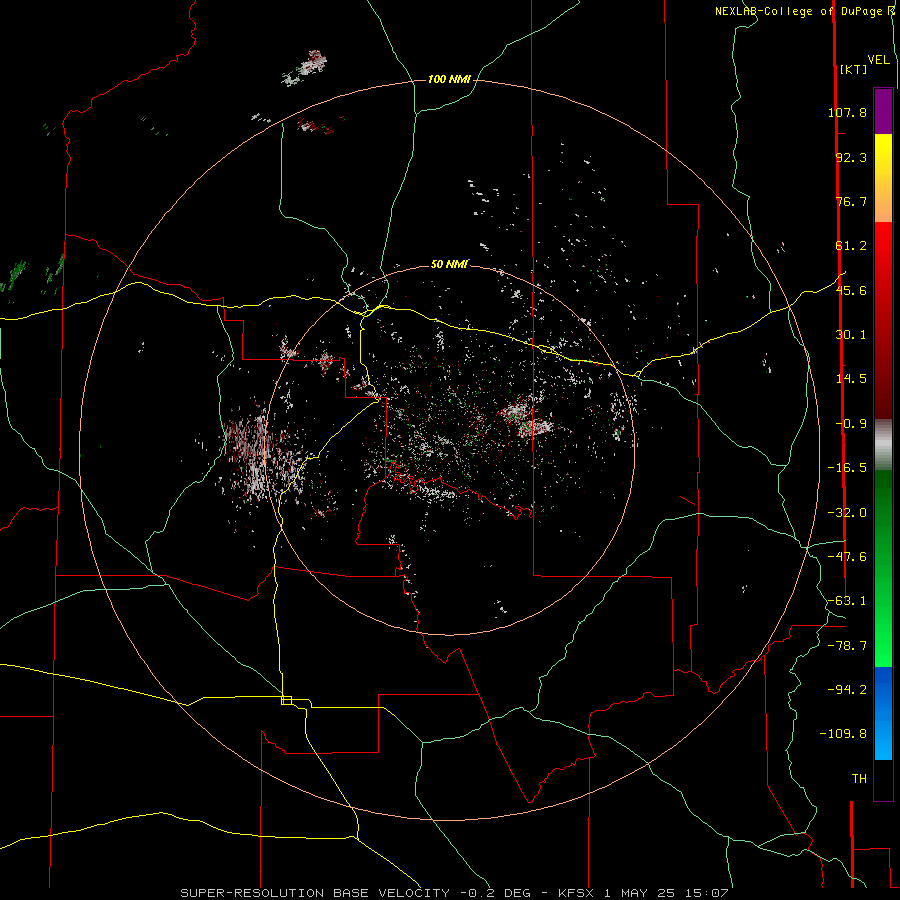
Task: Click the purple segment of the velocity color bar
Action: coord(883,111)
